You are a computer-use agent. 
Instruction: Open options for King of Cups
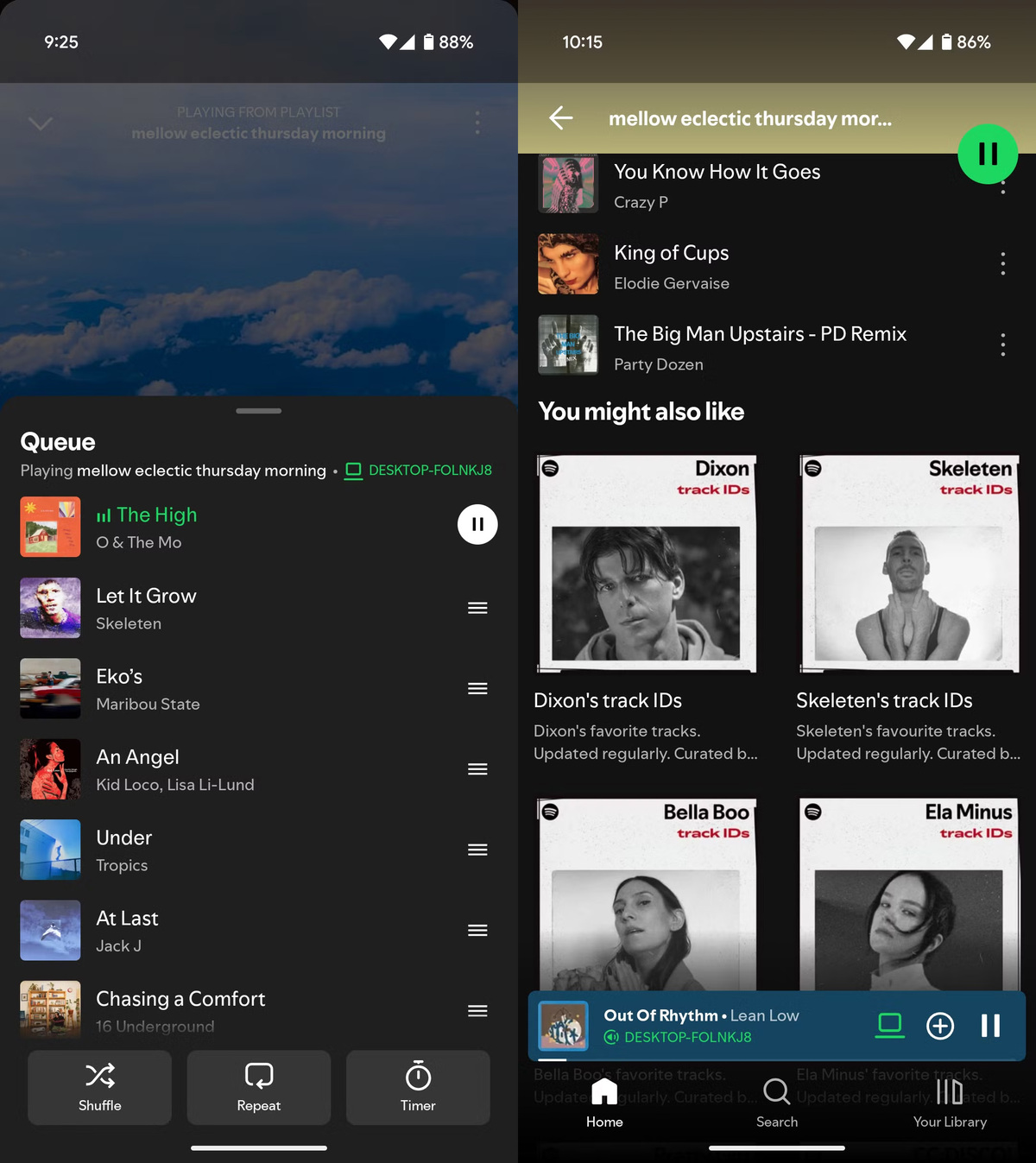pos(1002,263)
